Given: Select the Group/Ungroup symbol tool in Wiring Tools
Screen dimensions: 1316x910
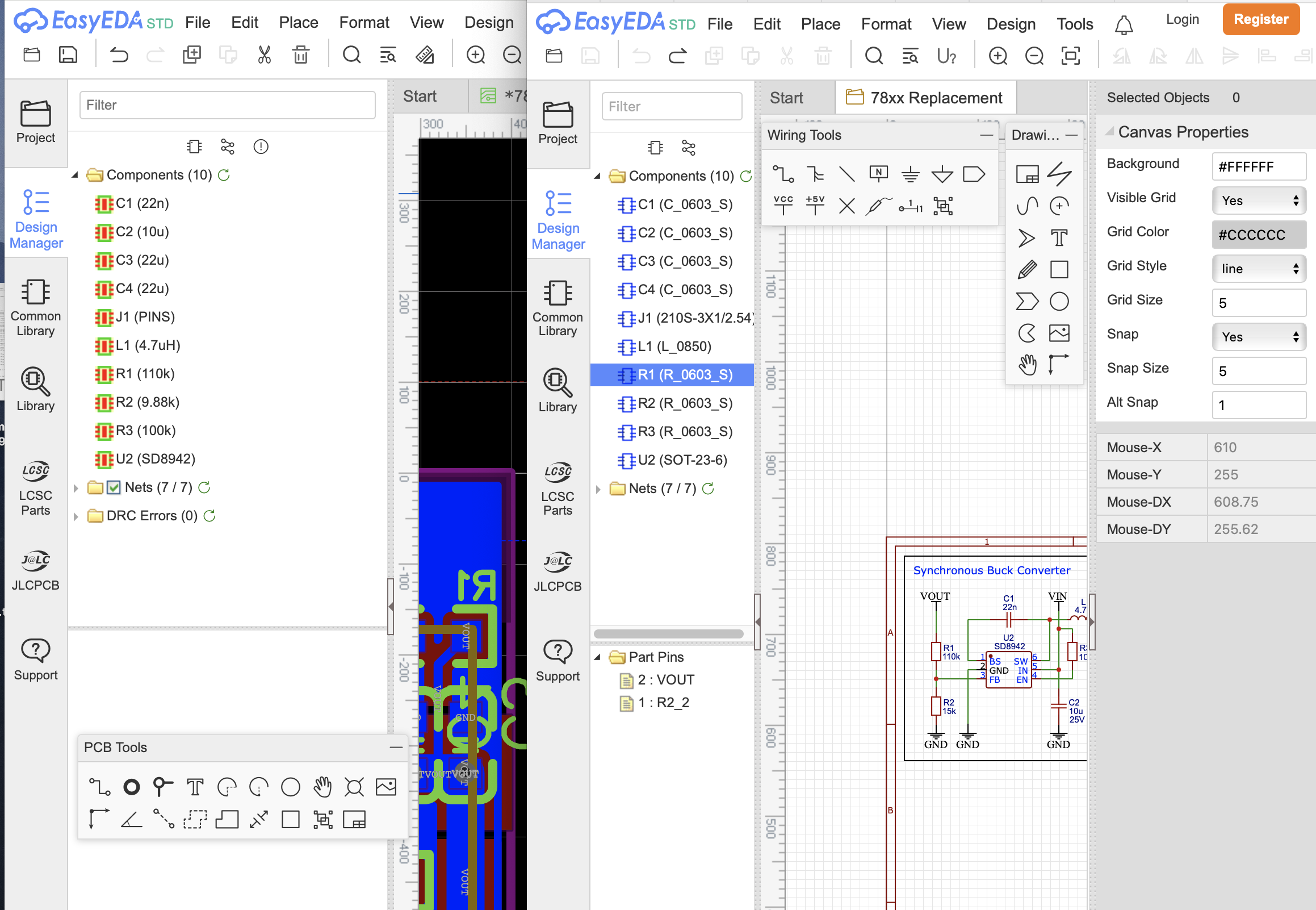Looking at the screenshot, I should 943,206.
